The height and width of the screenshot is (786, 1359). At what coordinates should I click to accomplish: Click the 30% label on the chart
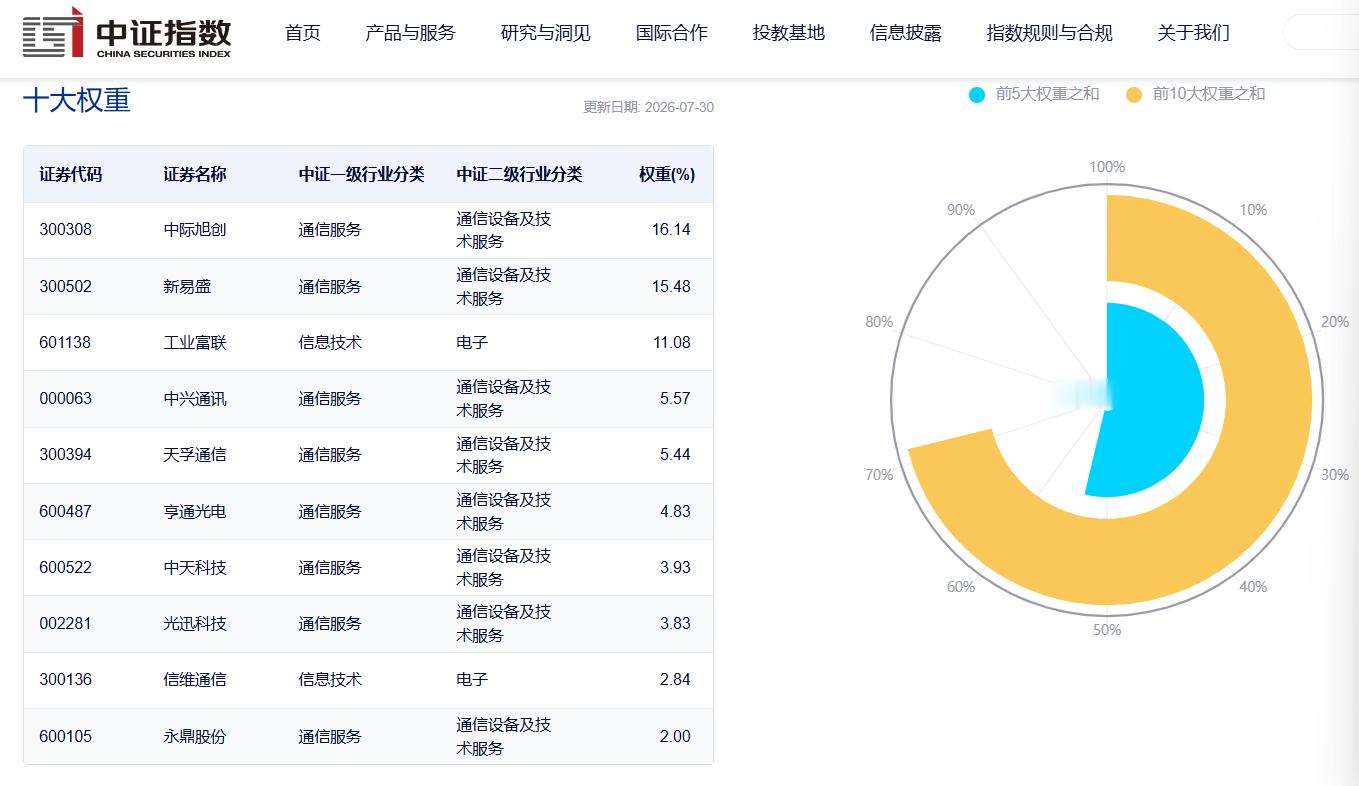coord(1335,475)
